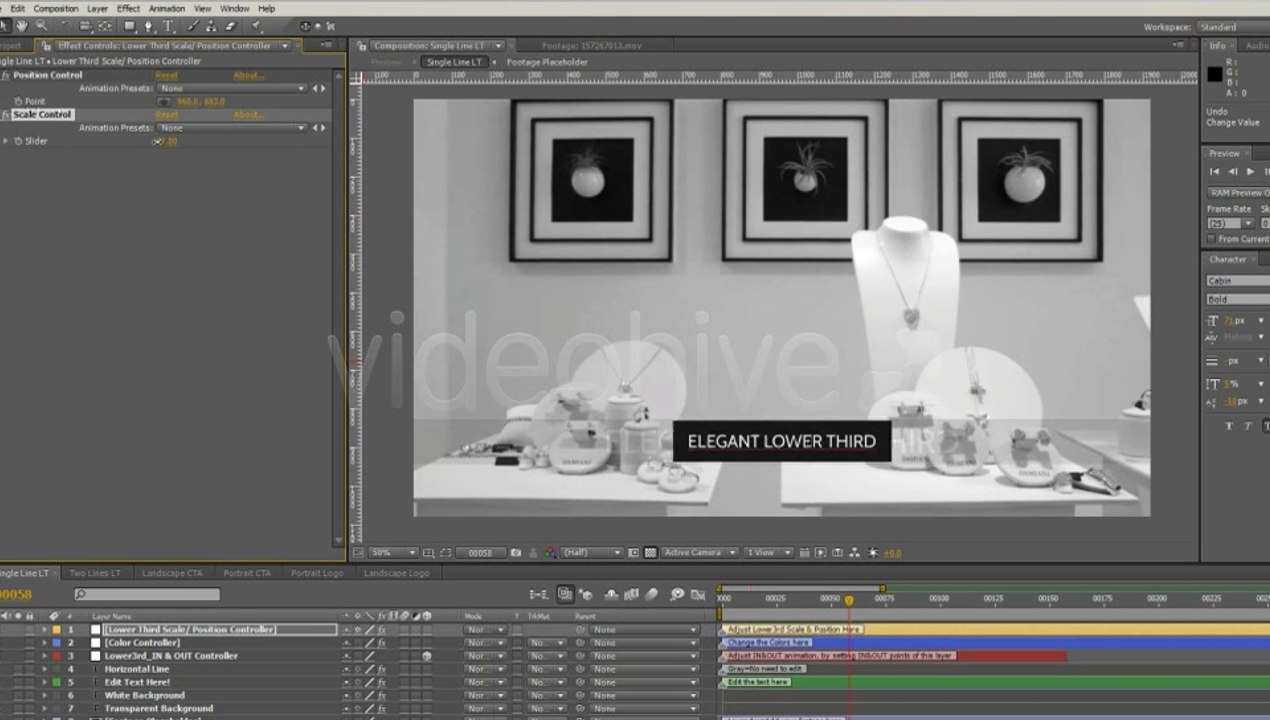The height and width of the screenshot is (720, 1270).
Task: Open Animation Presets dropdown for Scale Control
Action: pyautogui.click(x=231, y=128)
